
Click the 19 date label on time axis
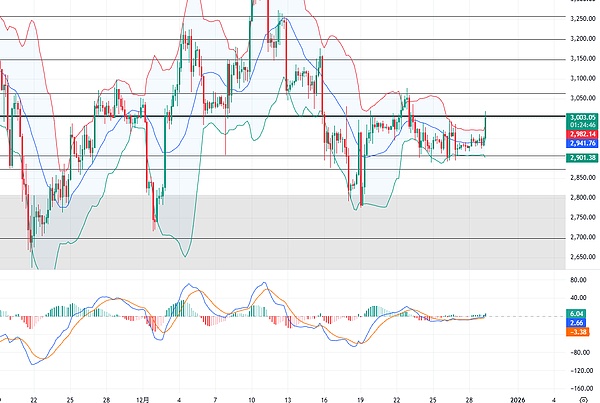point(359,396)
